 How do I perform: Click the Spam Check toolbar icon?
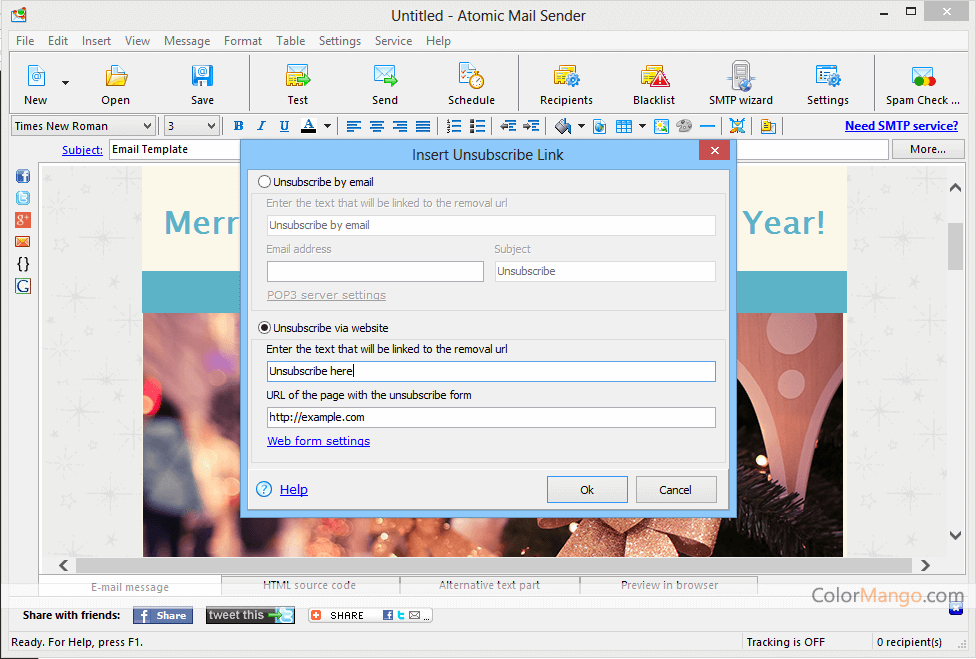[922, 83]
